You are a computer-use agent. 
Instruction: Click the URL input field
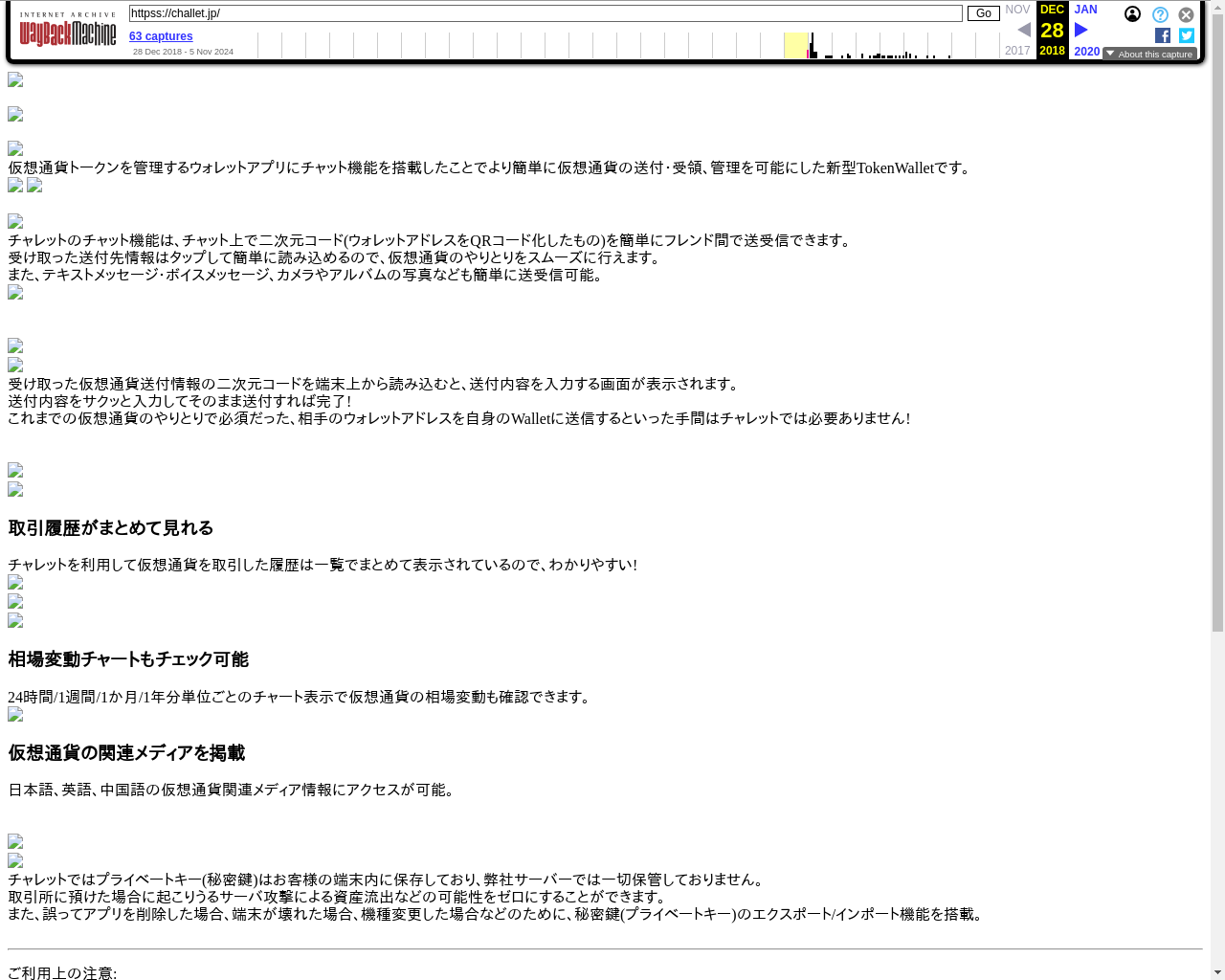546,13
